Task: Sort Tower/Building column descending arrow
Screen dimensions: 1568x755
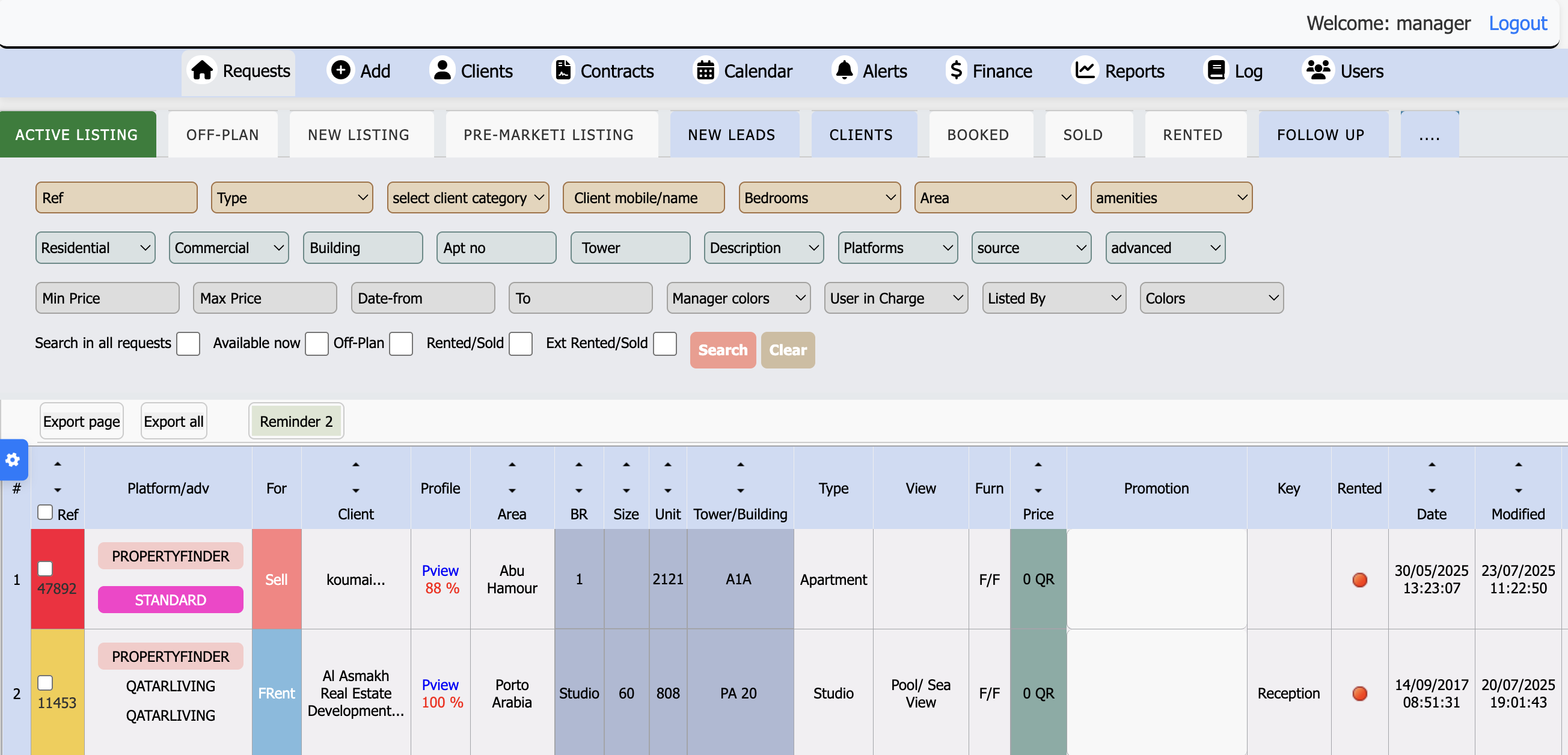Action: click(x=741, y=490)
